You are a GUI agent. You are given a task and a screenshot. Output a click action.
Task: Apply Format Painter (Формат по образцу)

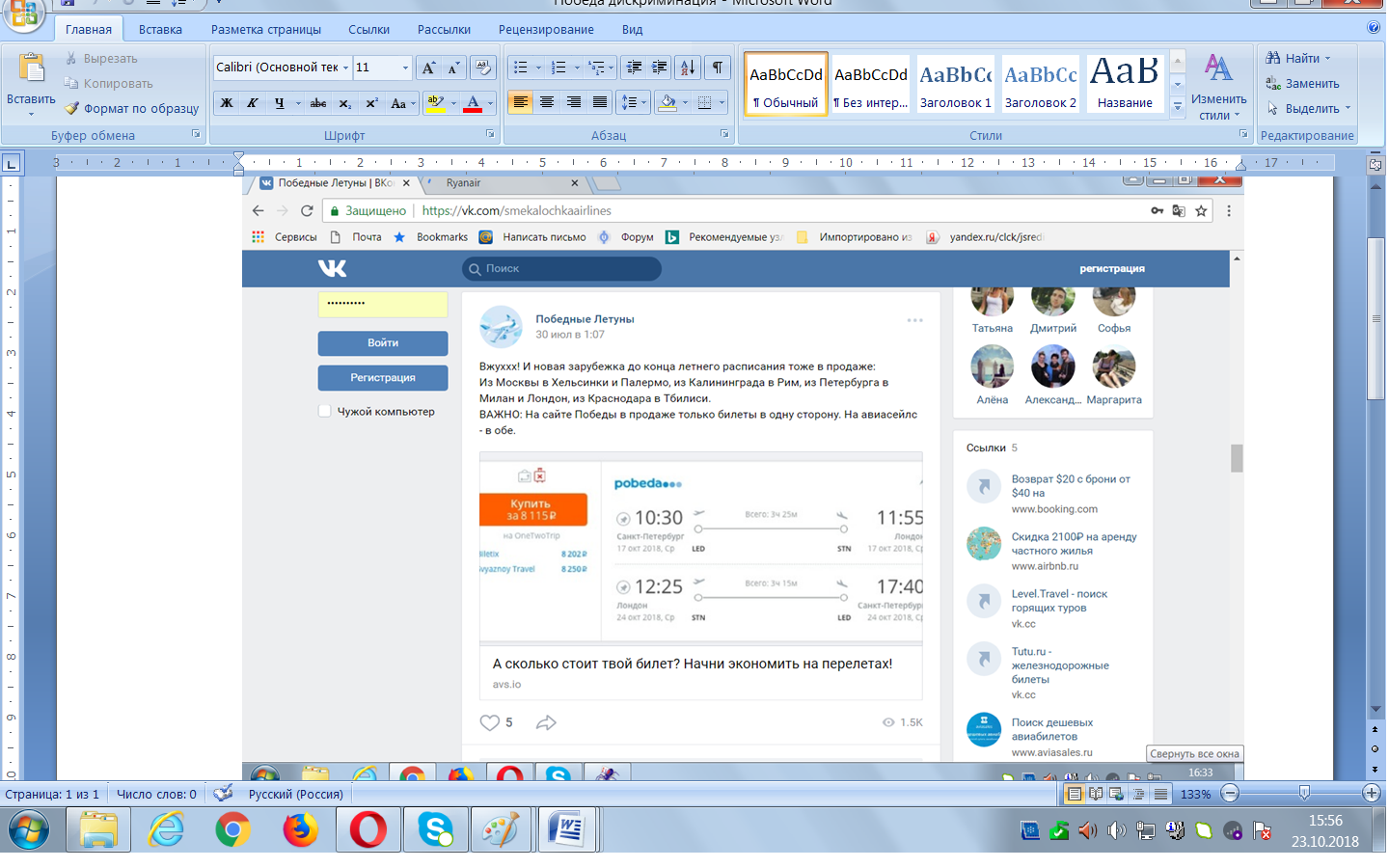point(132,109)
